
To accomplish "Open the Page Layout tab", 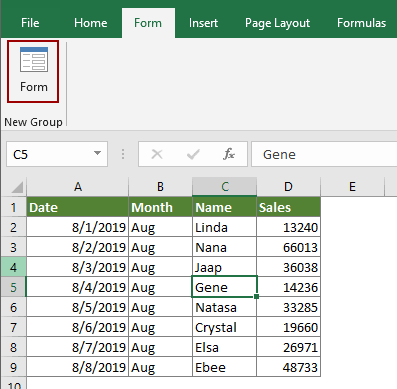I will click(277, 23).
